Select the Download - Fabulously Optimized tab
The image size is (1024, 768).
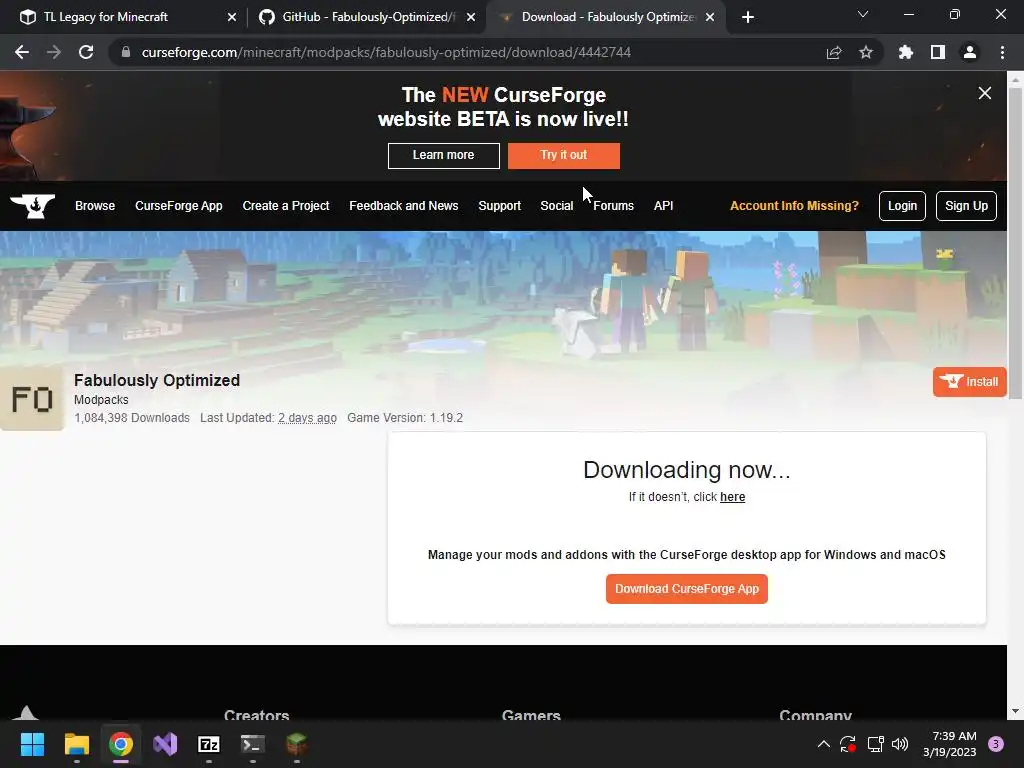point(607,17)
